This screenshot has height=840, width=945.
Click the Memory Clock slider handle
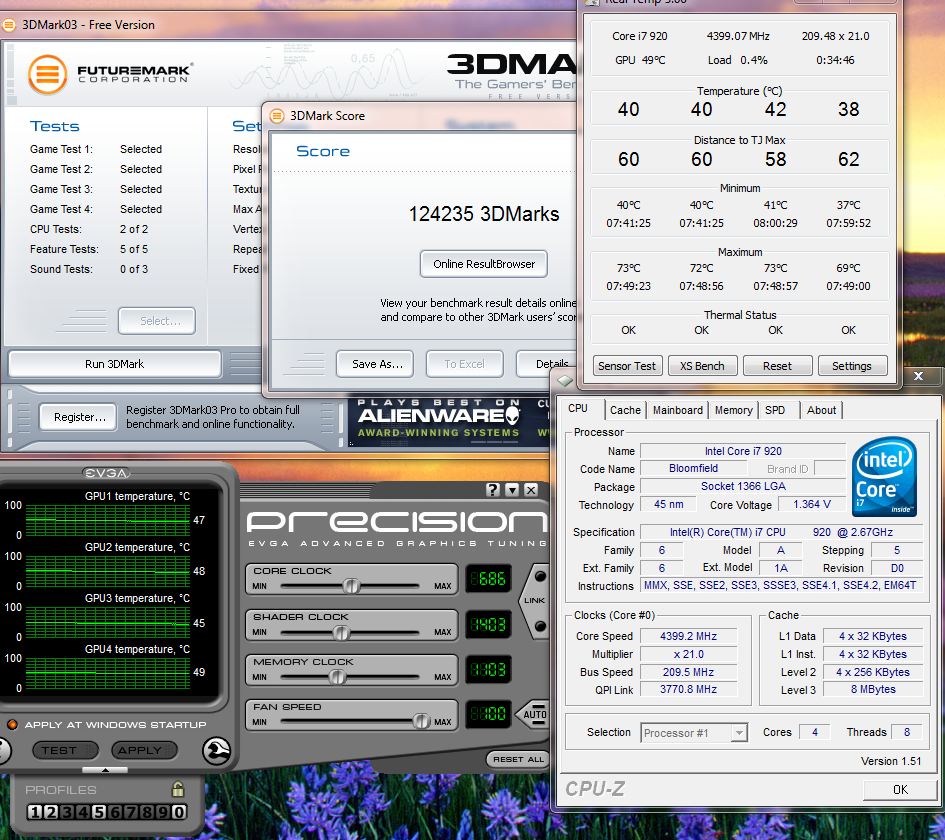338,677
